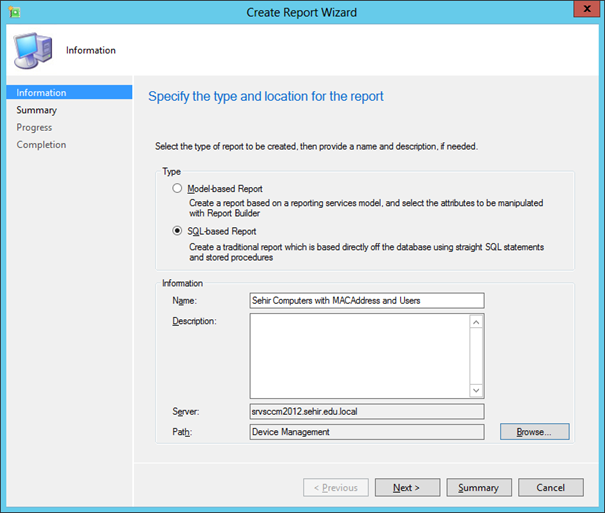This screenshot has height=513, width=605.
Task: Go to the Next wizard page
Action: (407, 488)
